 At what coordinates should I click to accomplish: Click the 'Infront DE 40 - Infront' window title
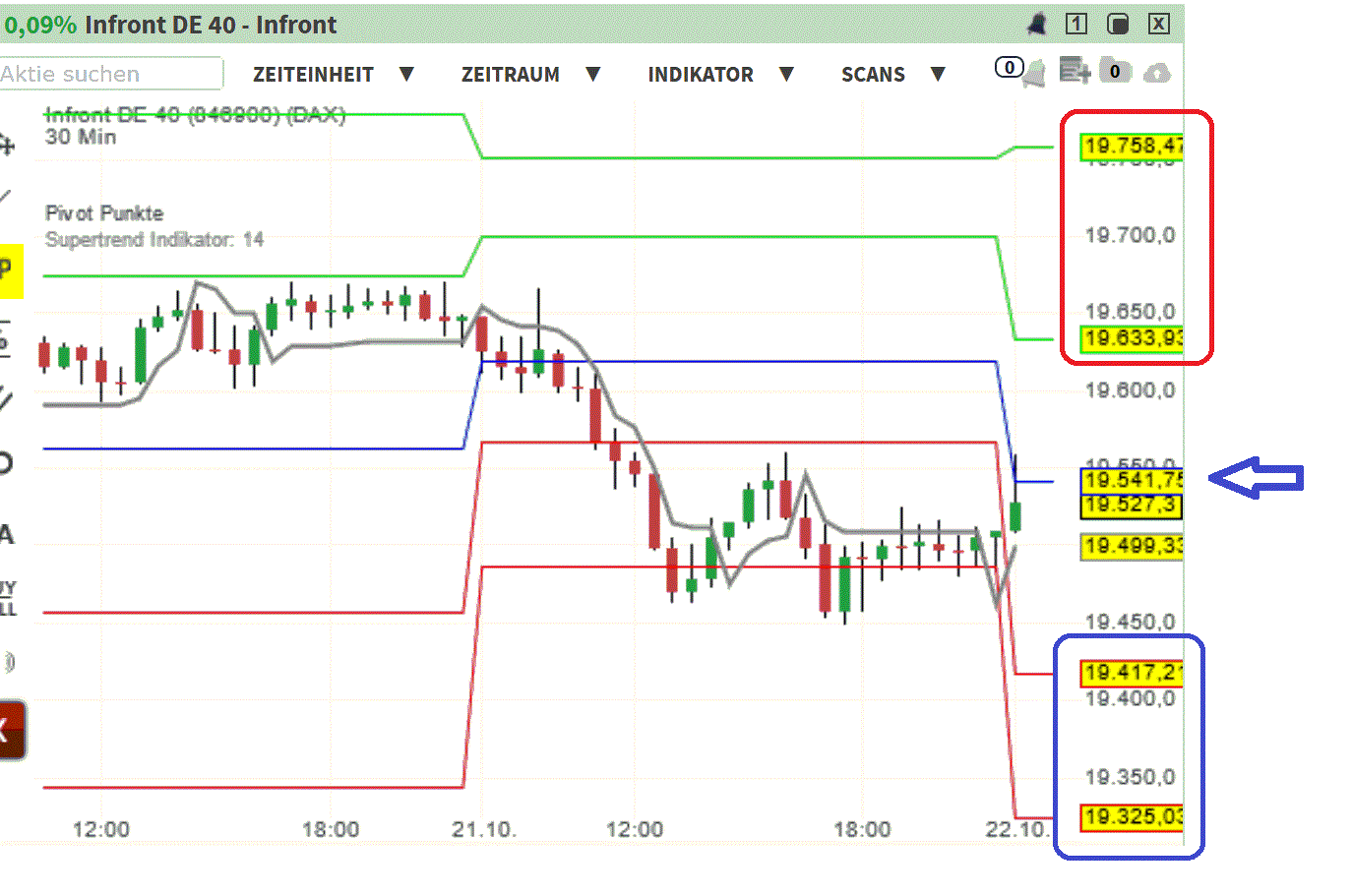coord(211,26)
